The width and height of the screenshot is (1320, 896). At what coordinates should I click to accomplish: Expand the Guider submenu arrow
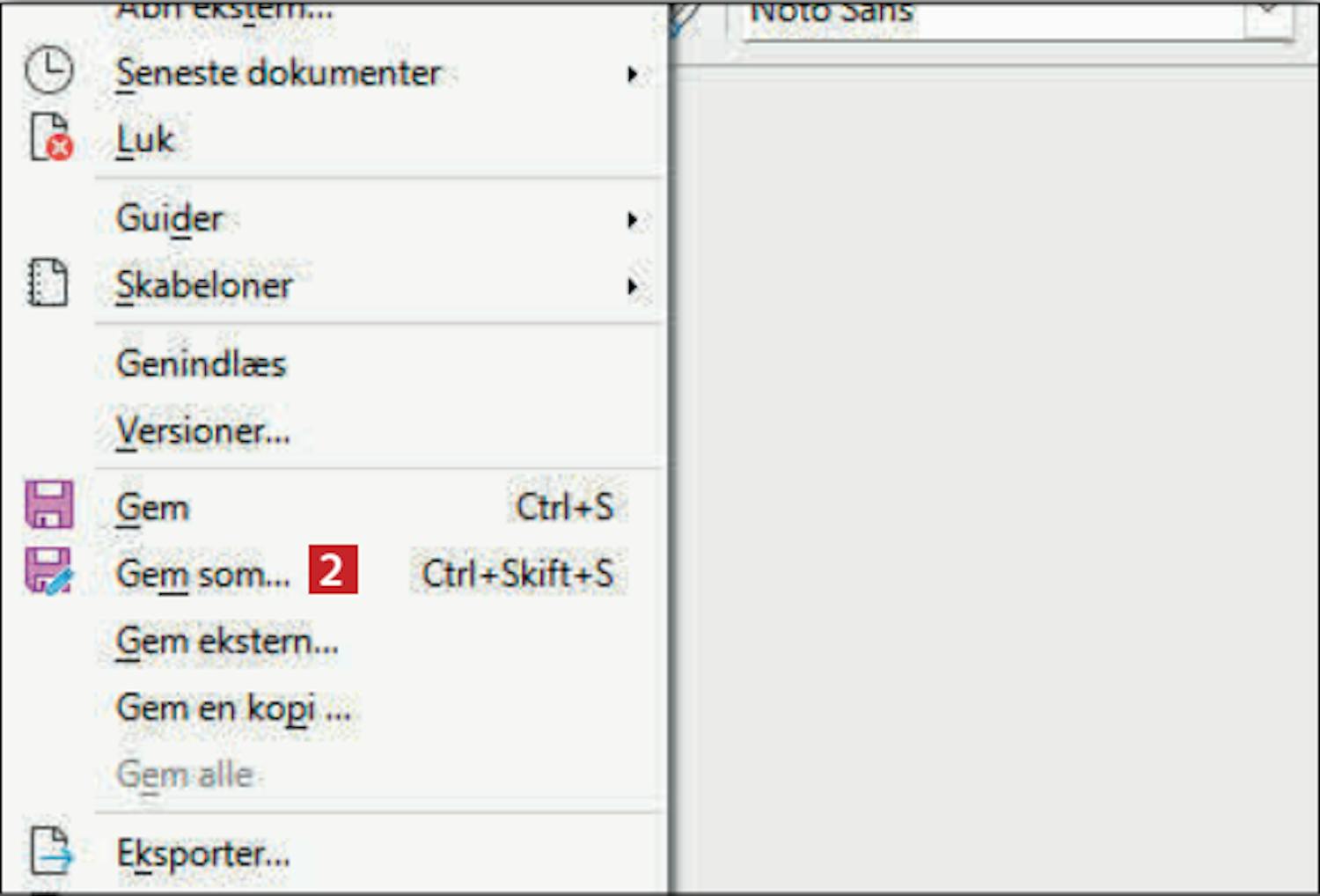pos(632,219)
